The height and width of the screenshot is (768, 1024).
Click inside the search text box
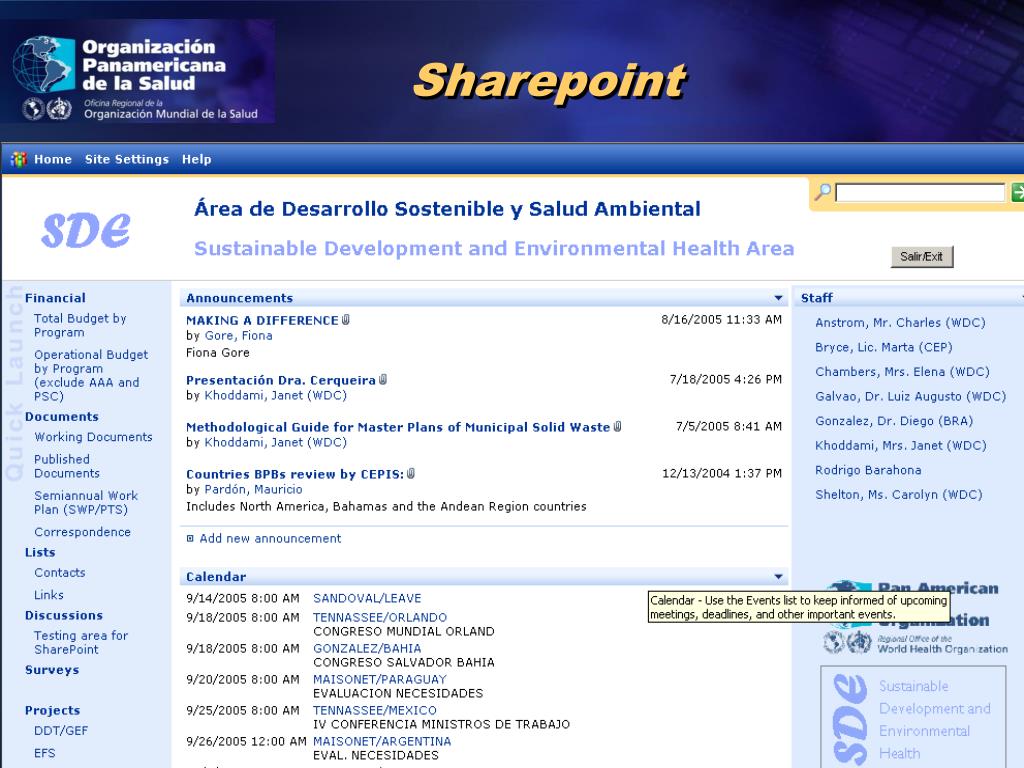[x=920, y=193]
